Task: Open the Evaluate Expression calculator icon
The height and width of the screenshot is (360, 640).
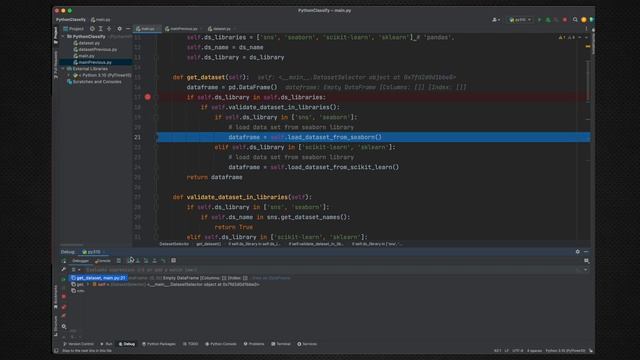Action: pos(173,260)
